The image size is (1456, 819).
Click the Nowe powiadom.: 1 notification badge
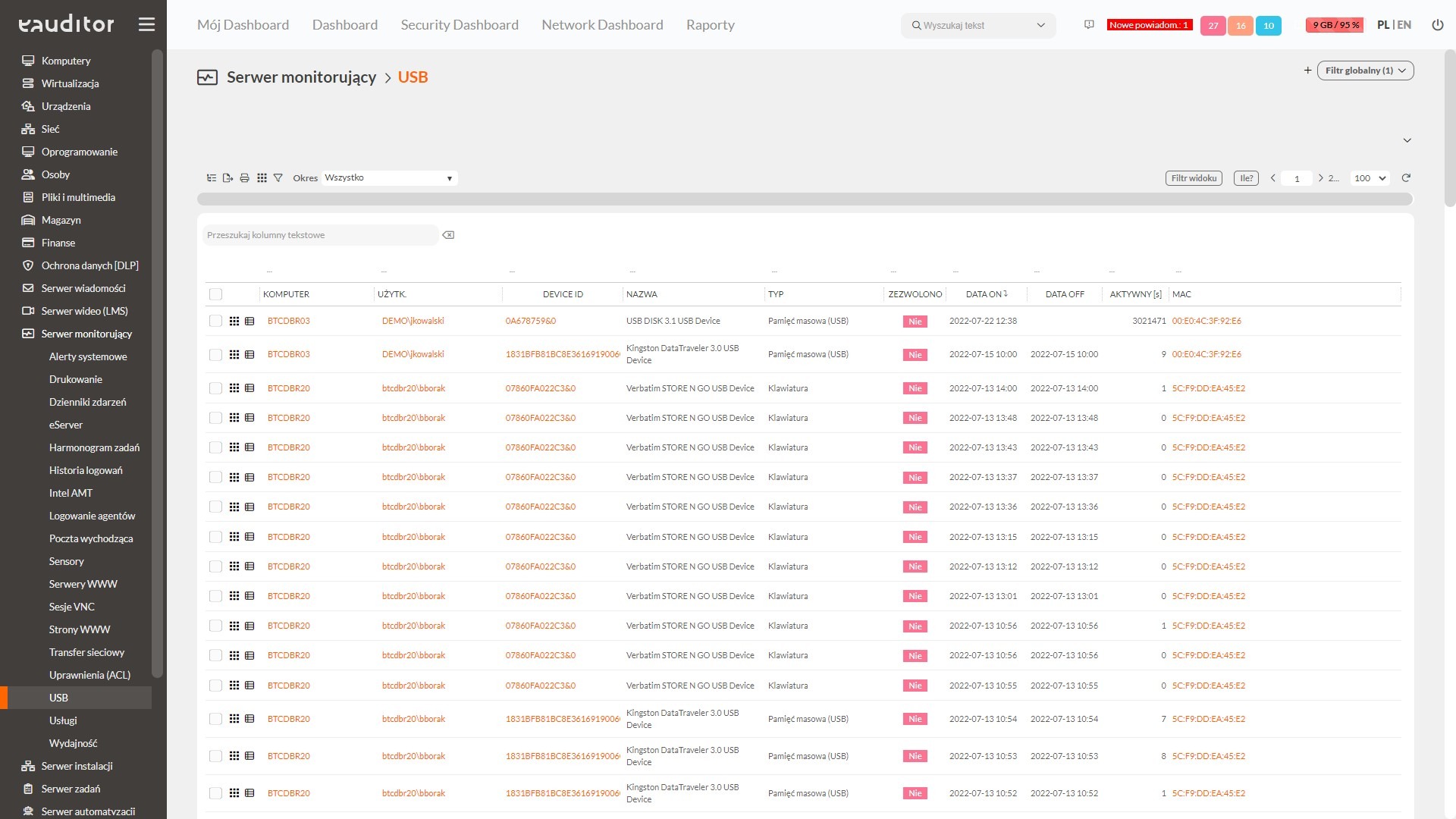1149,25
